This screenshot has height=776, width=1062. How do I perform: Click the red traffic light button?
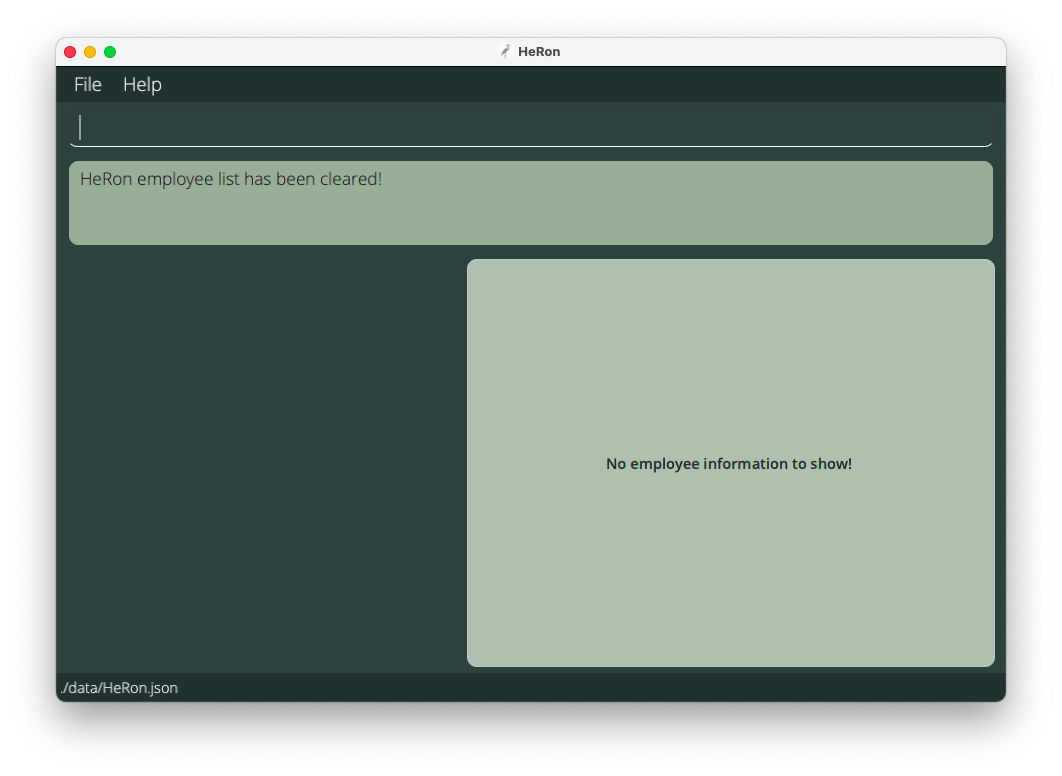tap(69, 51)
